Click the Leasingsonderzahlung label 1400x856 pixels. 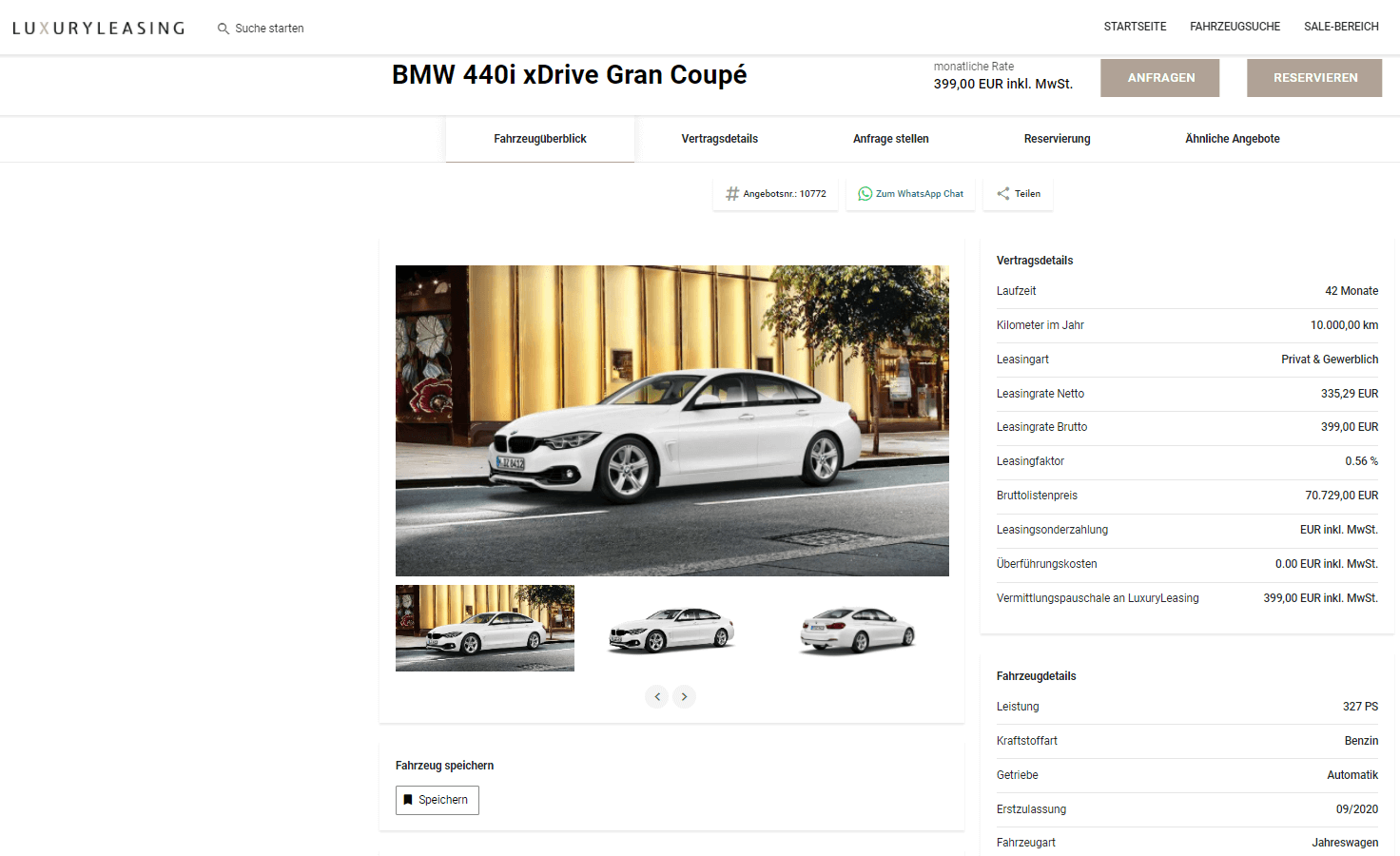point(1052,530)
